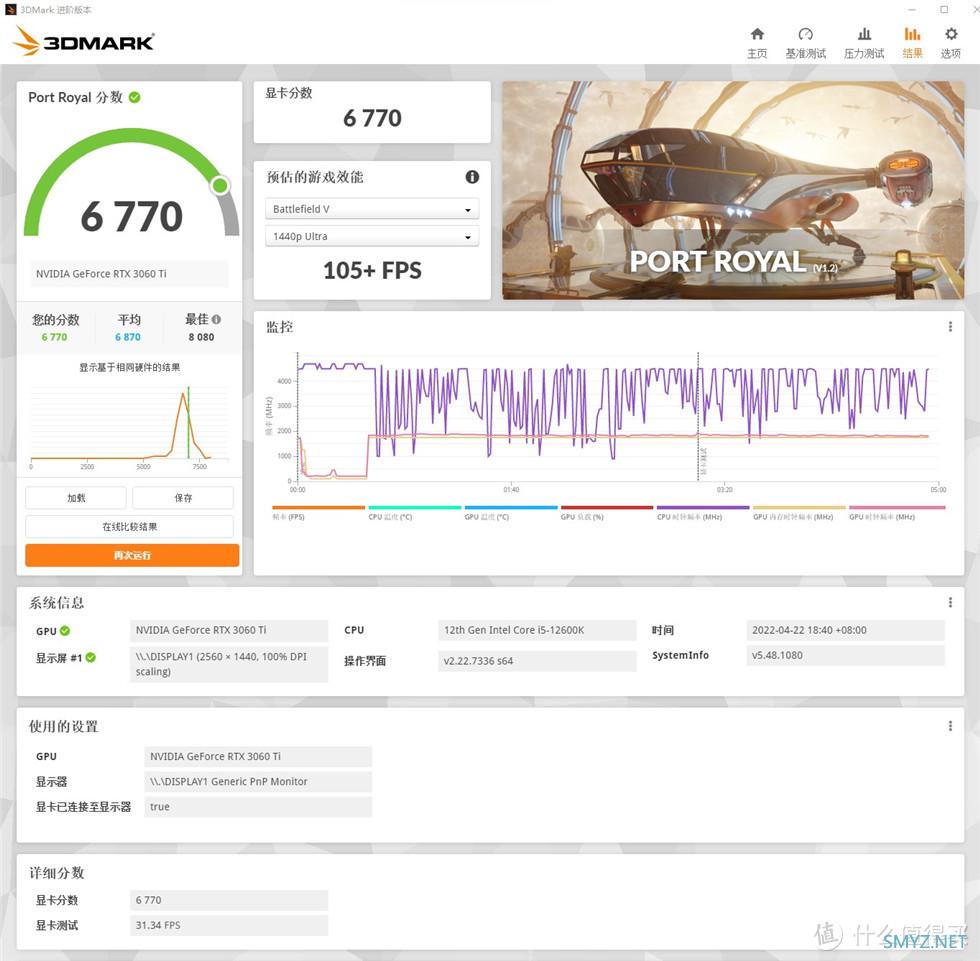
Task: Select the time value 2022-04-22 18:40 +08:00
Action: click(x=845, y=630)
